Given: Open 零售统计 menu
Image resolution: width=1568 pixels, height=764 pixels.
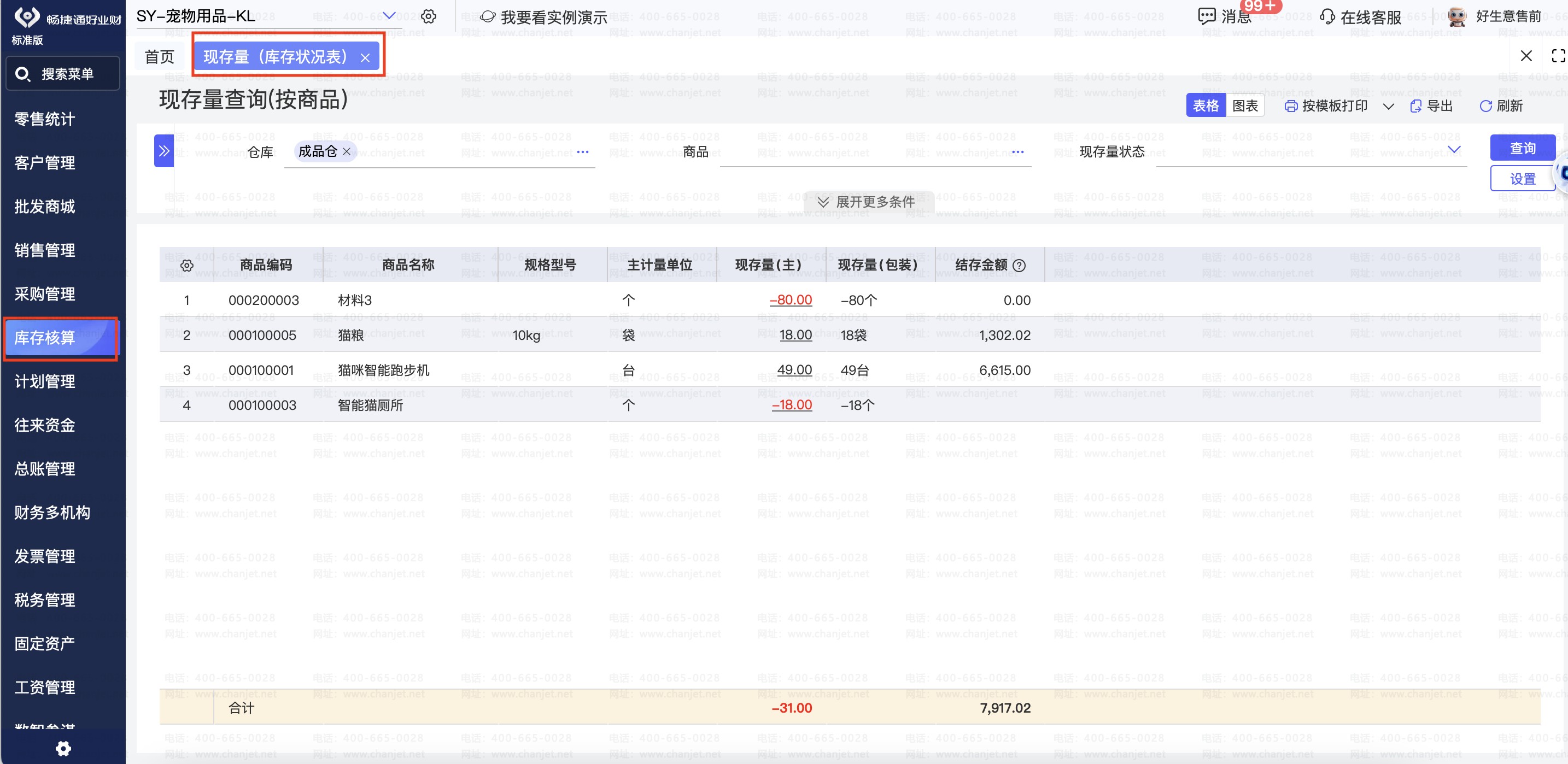Looking at the screenshot, I should click(45, 119).
